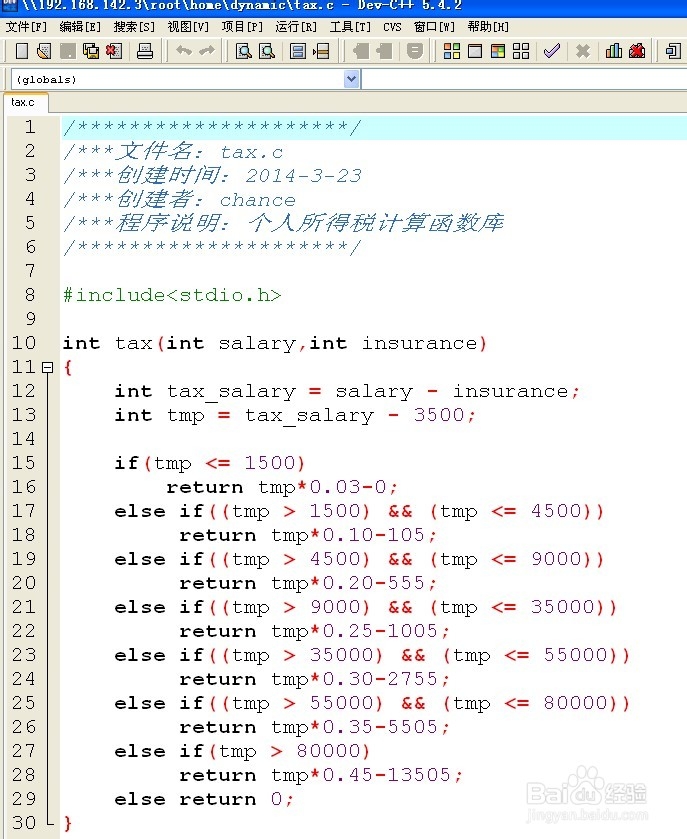This screenshot has width=687, height=839.
Task: Open the 视图[V] menu
Action: pos(188,27)
